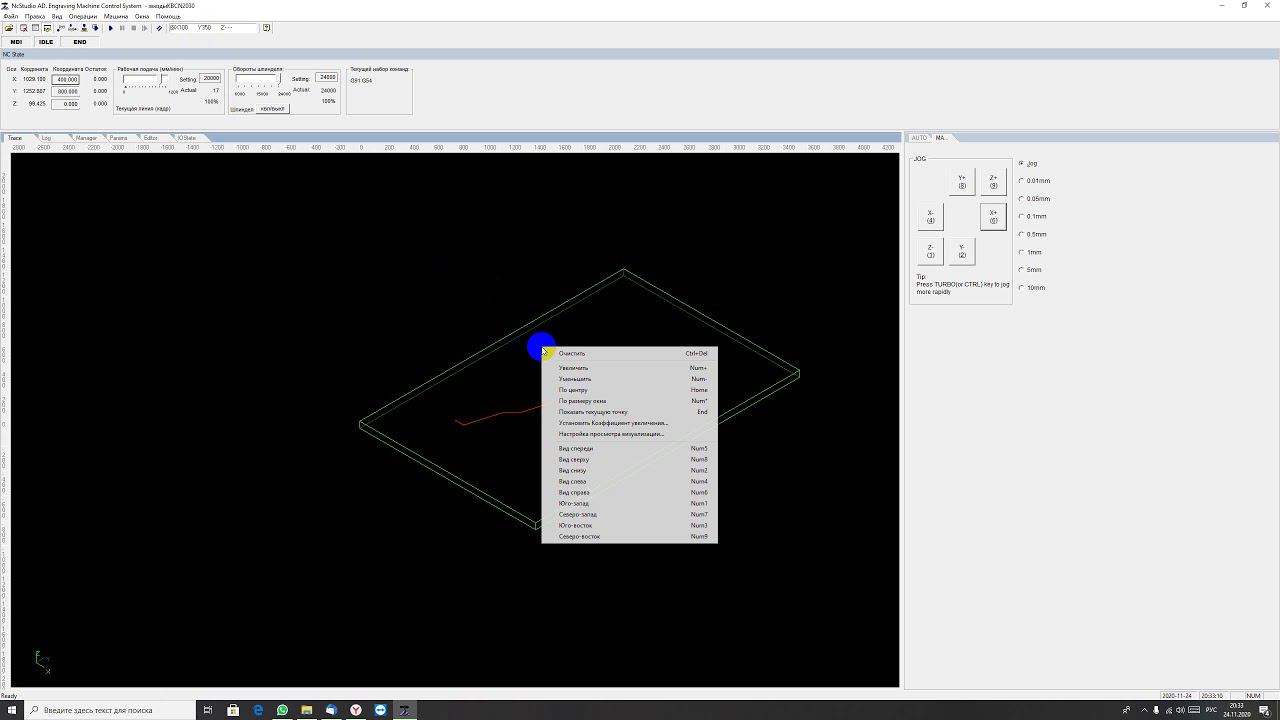Image resolution: width=1280 pixels, height=720 pixels.
Task: Click the feed rate Setting field 20000
Action: click(x=210, y=78)
